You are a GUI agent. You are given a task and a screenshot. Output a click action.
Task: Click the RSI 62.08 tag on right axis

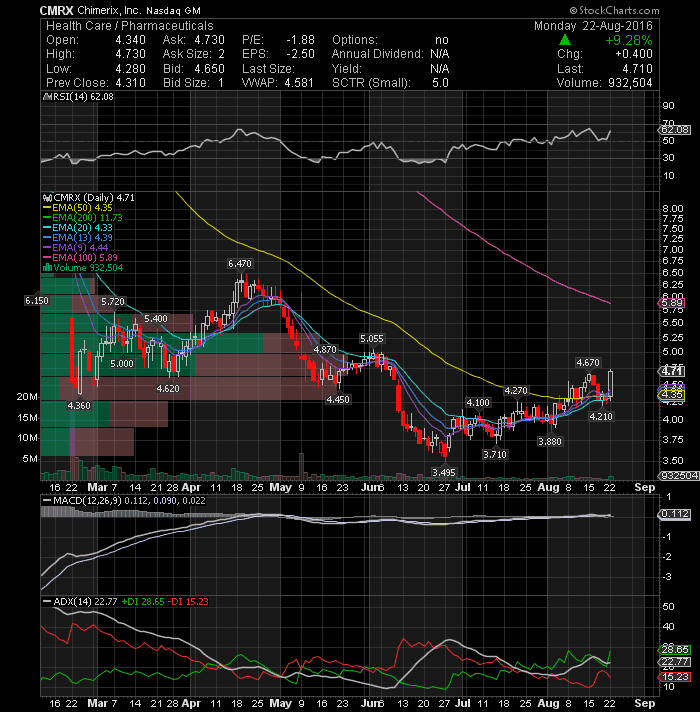click(x=675, y=130)
